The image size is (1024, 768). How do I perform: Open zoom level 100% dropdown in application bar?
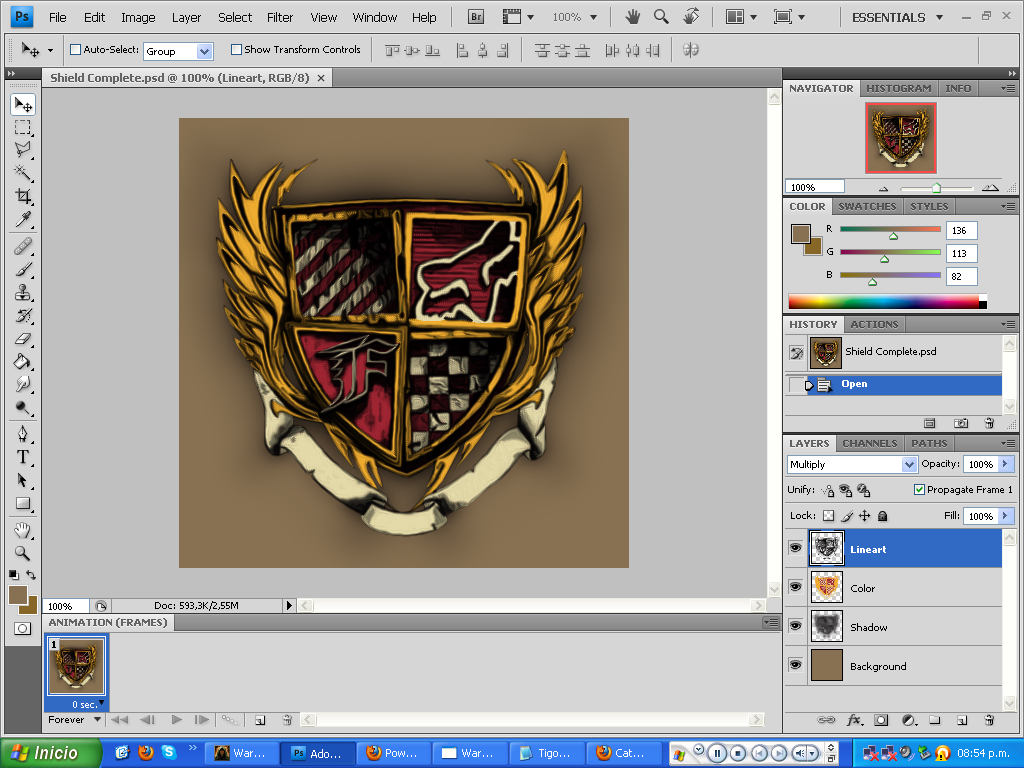point(593,18)
